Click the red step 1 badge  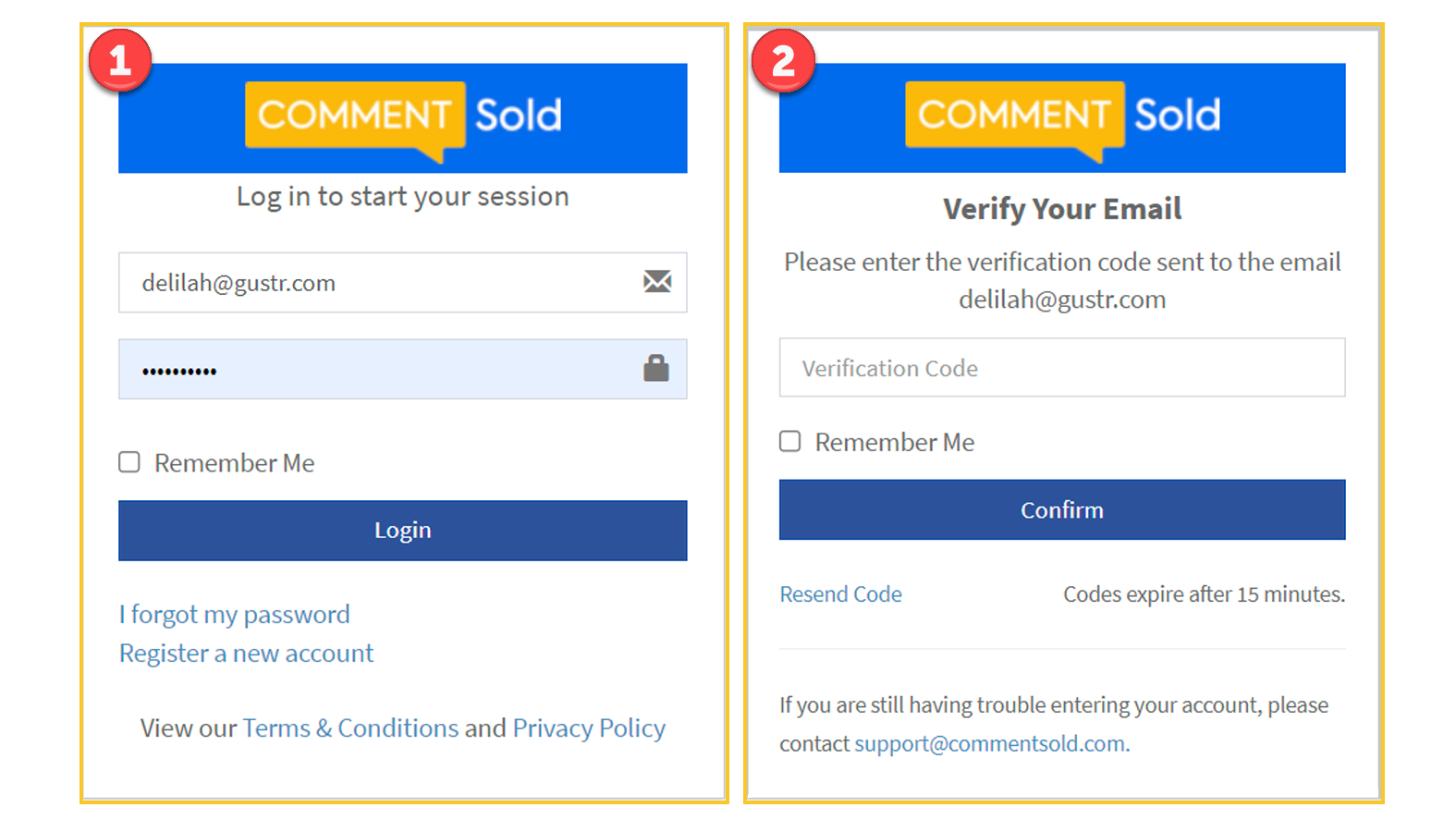(120, 61)
